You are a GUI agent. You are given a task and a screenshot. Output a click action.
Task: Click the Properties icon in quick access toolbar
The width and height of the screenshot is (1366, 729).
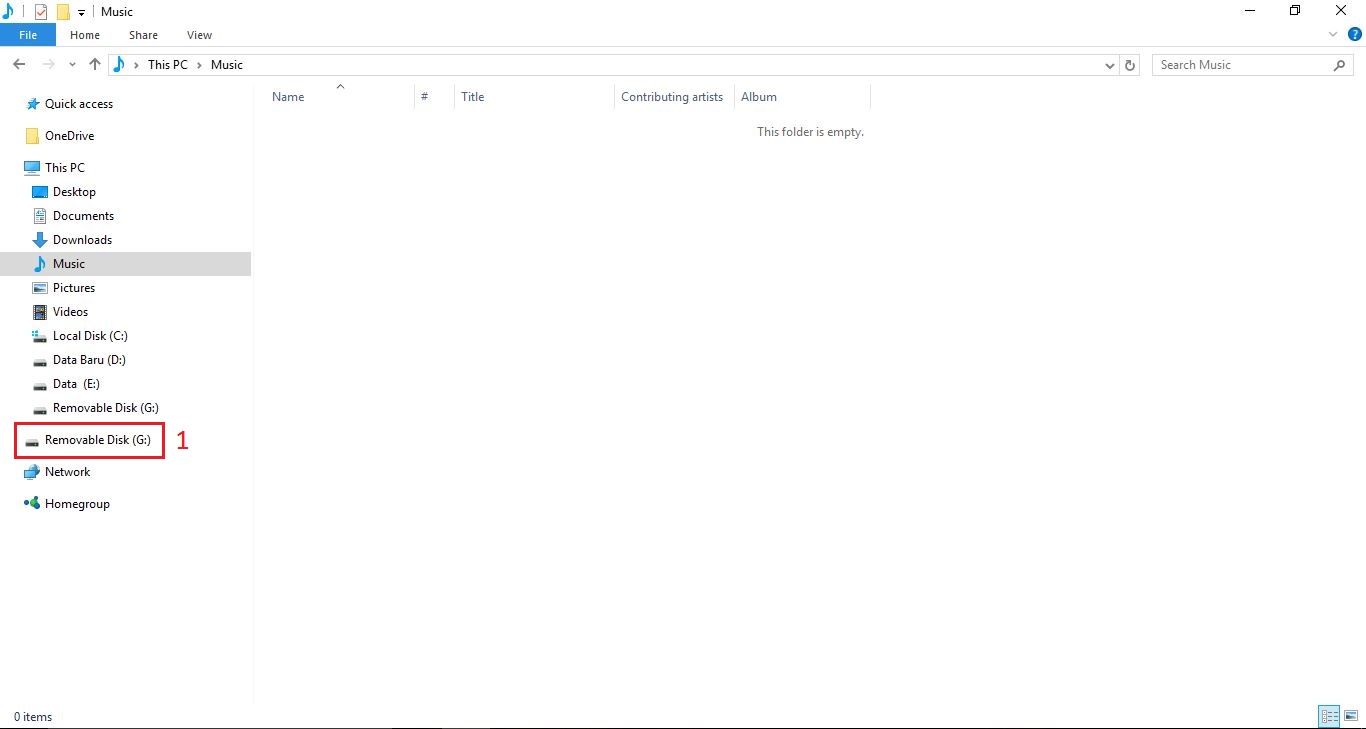pyautogui.click(x=41, y=12)
